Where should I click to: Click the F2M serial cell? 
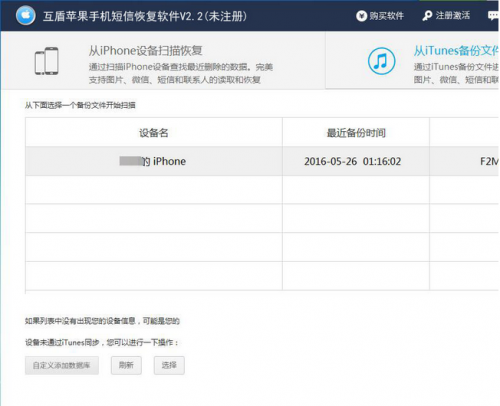[464, 161]
